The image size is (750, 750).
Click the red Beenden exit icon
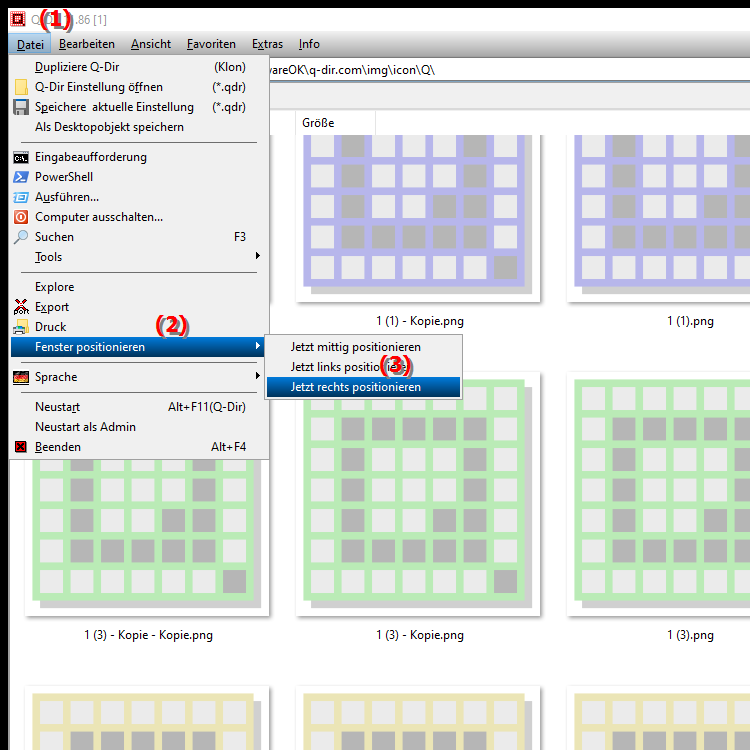pos(21,447)
